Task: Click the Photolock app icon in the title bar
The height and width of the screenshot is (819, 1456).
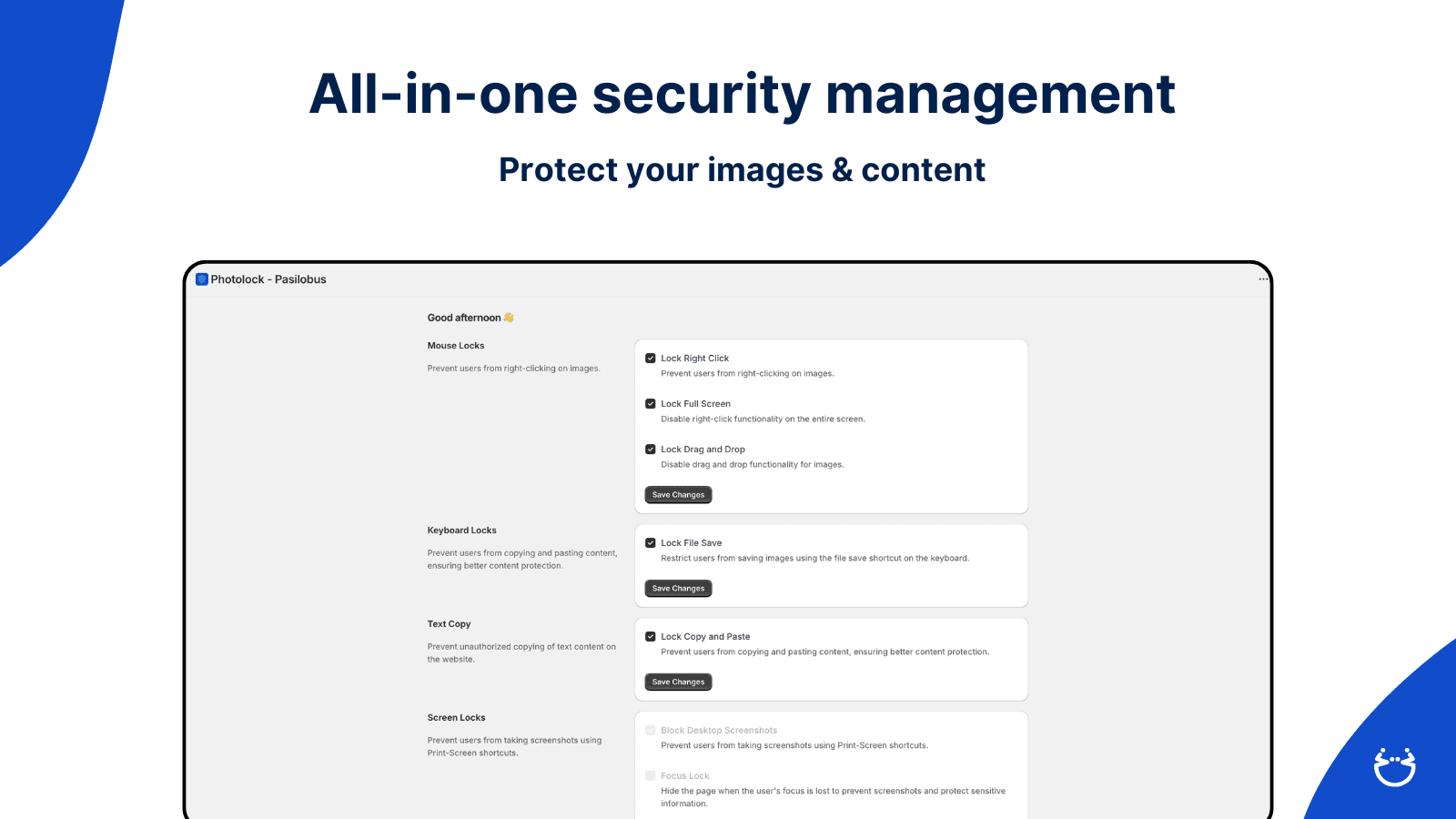Action: click(201, 279)
